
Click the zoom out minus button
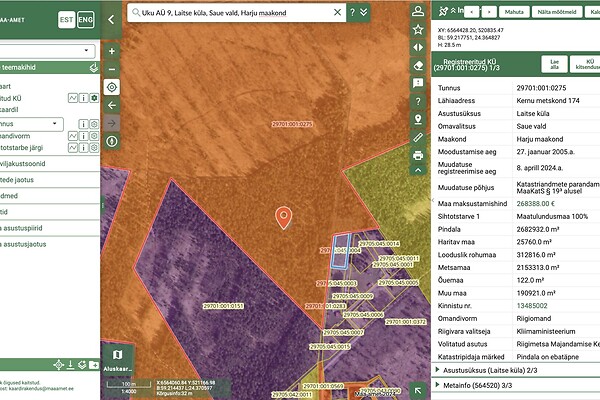coord(111,68)
